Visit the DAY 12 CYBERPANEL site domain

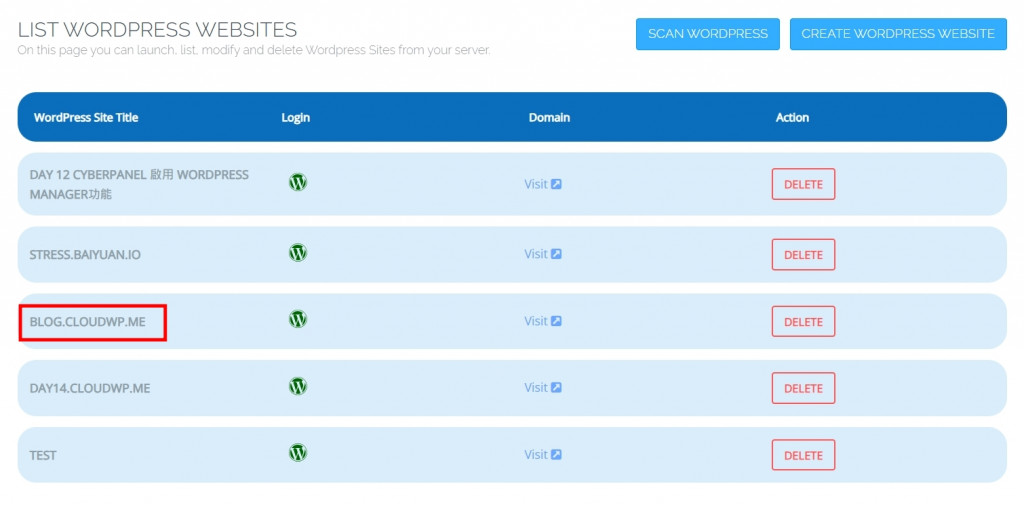click(543, 184)
